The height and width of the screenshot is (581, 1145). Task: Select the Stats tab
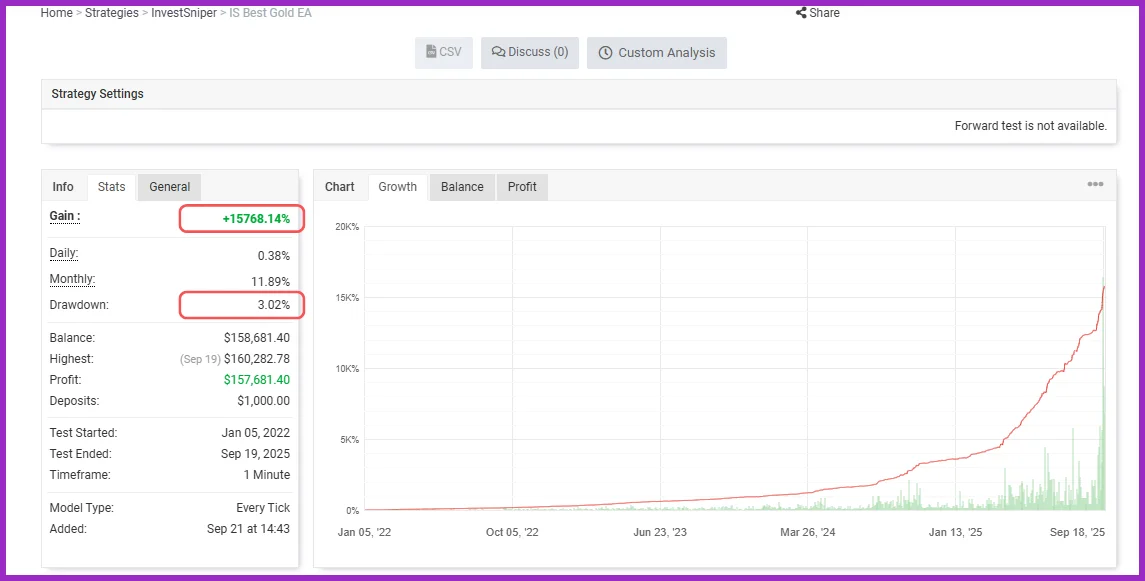click(x=111, y=187)
